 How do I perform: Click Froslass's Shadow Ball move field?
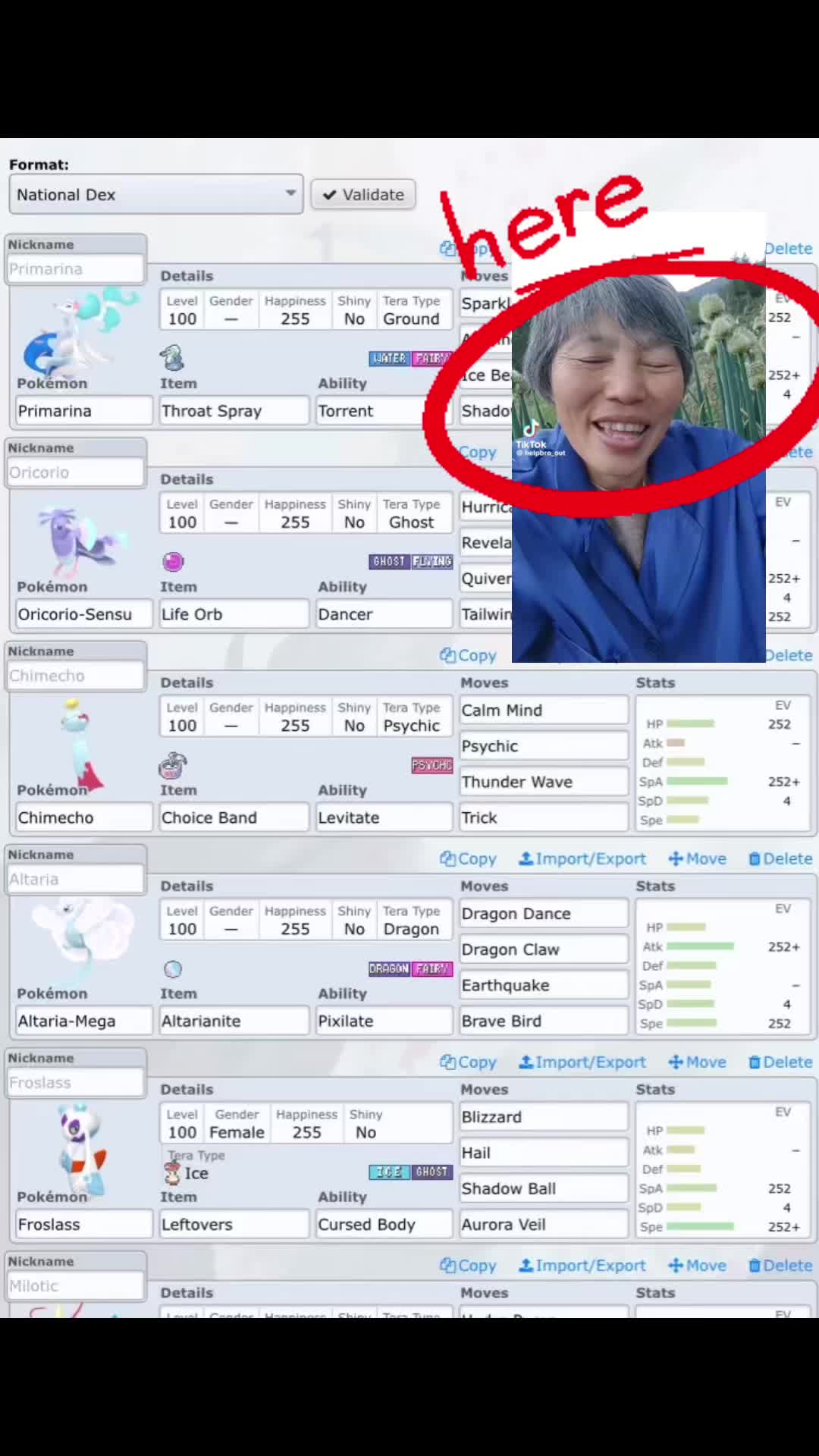point(544,1188)
